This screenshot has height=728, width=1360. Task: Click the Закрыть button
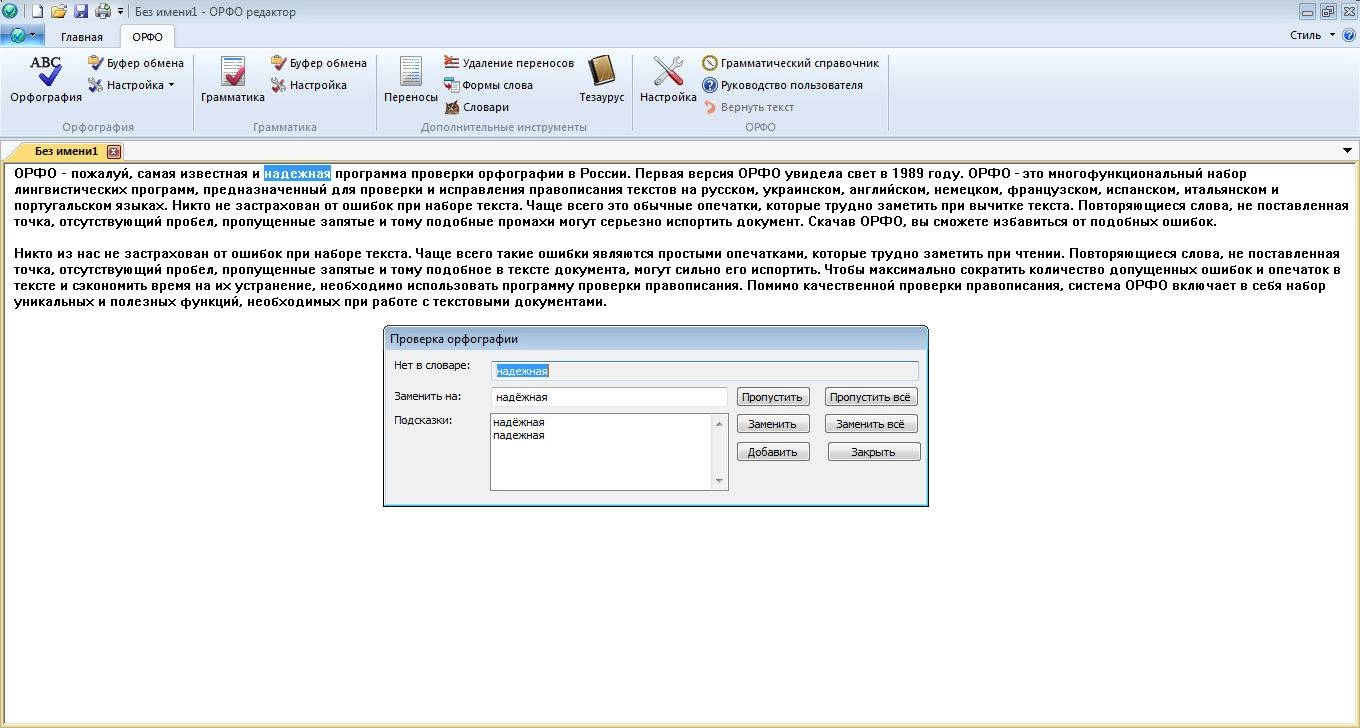(x=873, y=452)
